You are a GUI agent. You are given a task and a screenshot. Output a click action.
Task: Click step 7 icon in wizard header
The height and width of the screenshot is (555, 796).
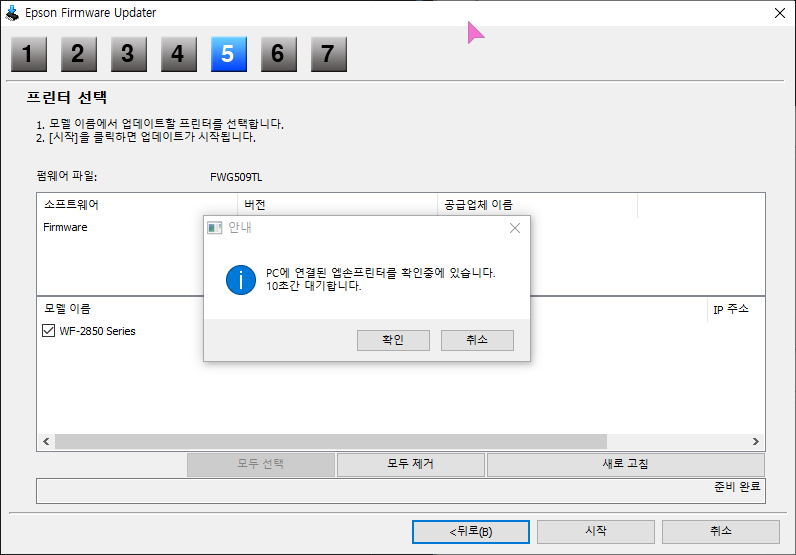click(329, 54)
